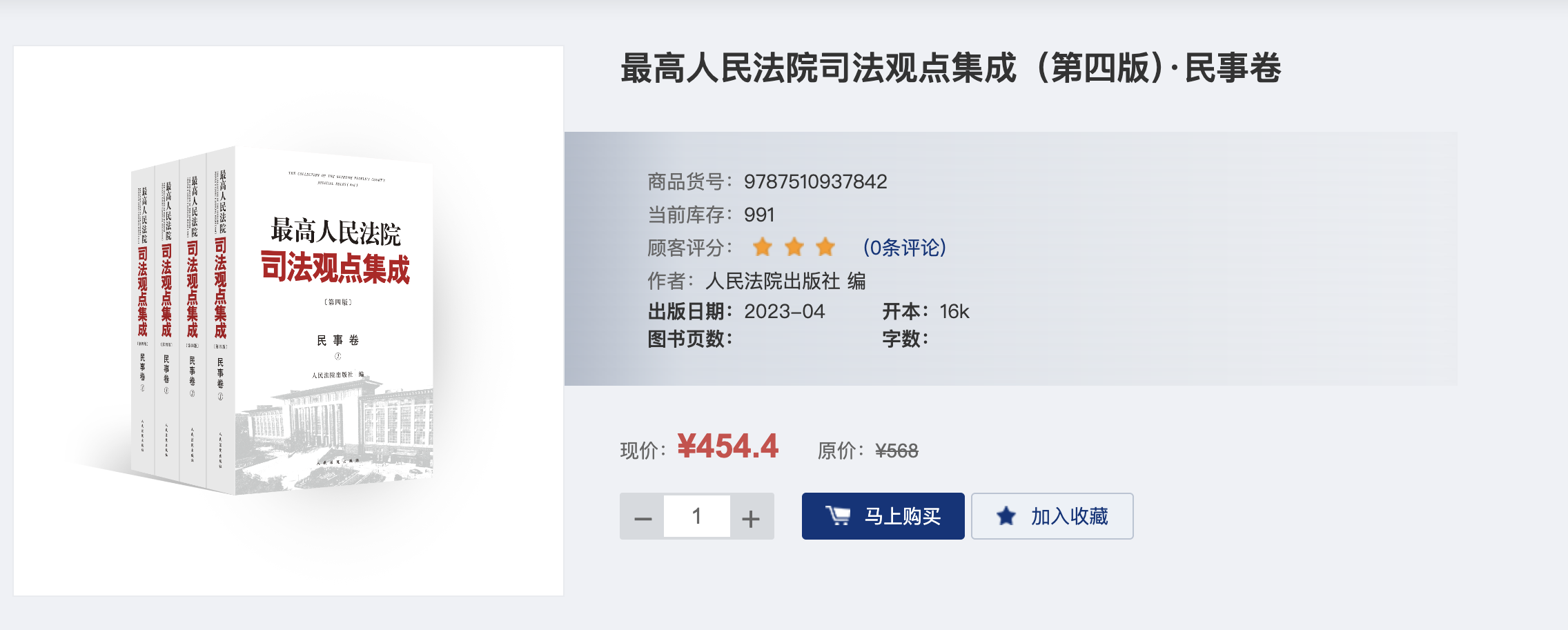Open the (0条评论) reviews link
The height and width of the screenshot is (630, 1568).
(x=905, y=247)
